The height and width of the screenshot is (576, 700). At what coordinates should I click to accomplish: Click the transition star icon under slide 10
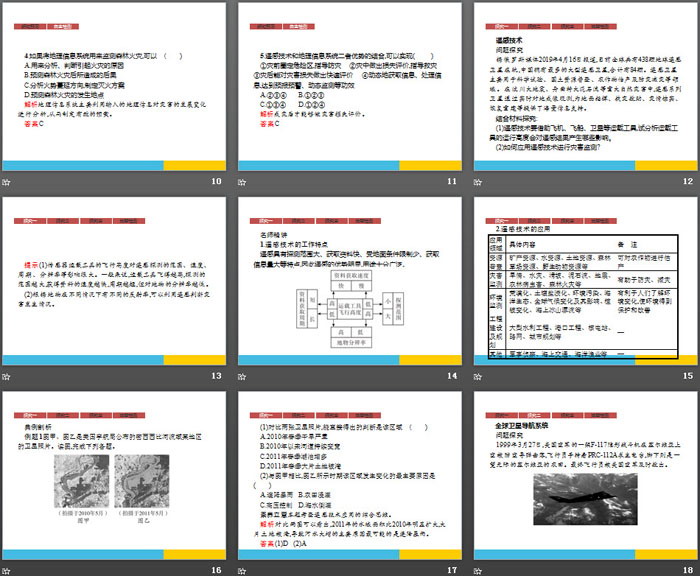[x=7, y=181]
